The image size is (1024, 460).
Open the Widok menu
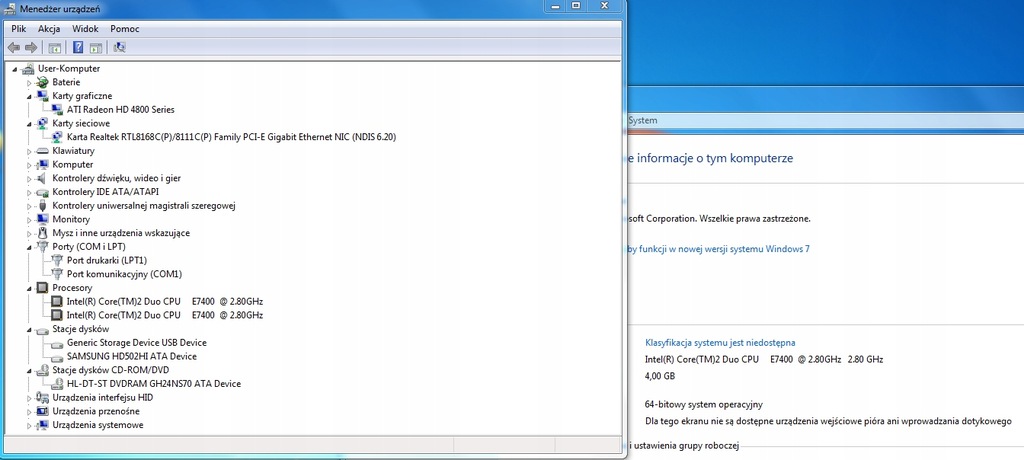point(86,29)
